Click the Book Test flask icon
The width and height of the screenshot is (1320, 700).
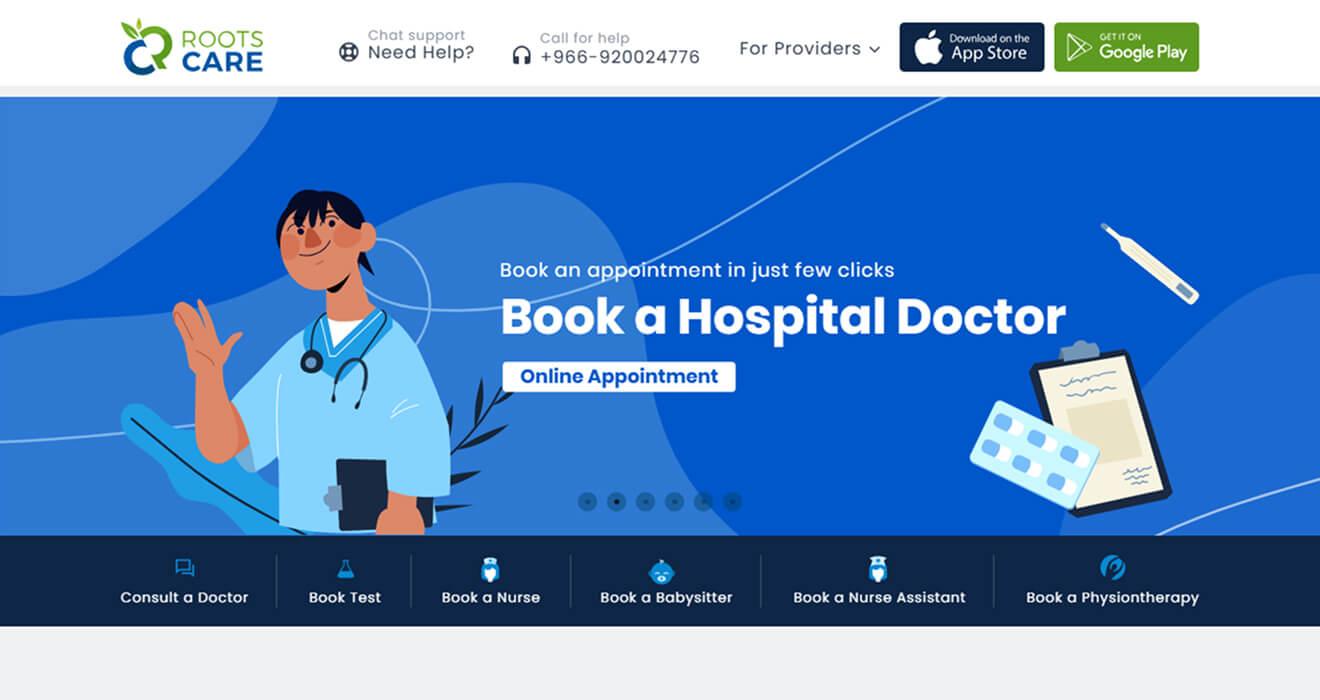(345, 568)
